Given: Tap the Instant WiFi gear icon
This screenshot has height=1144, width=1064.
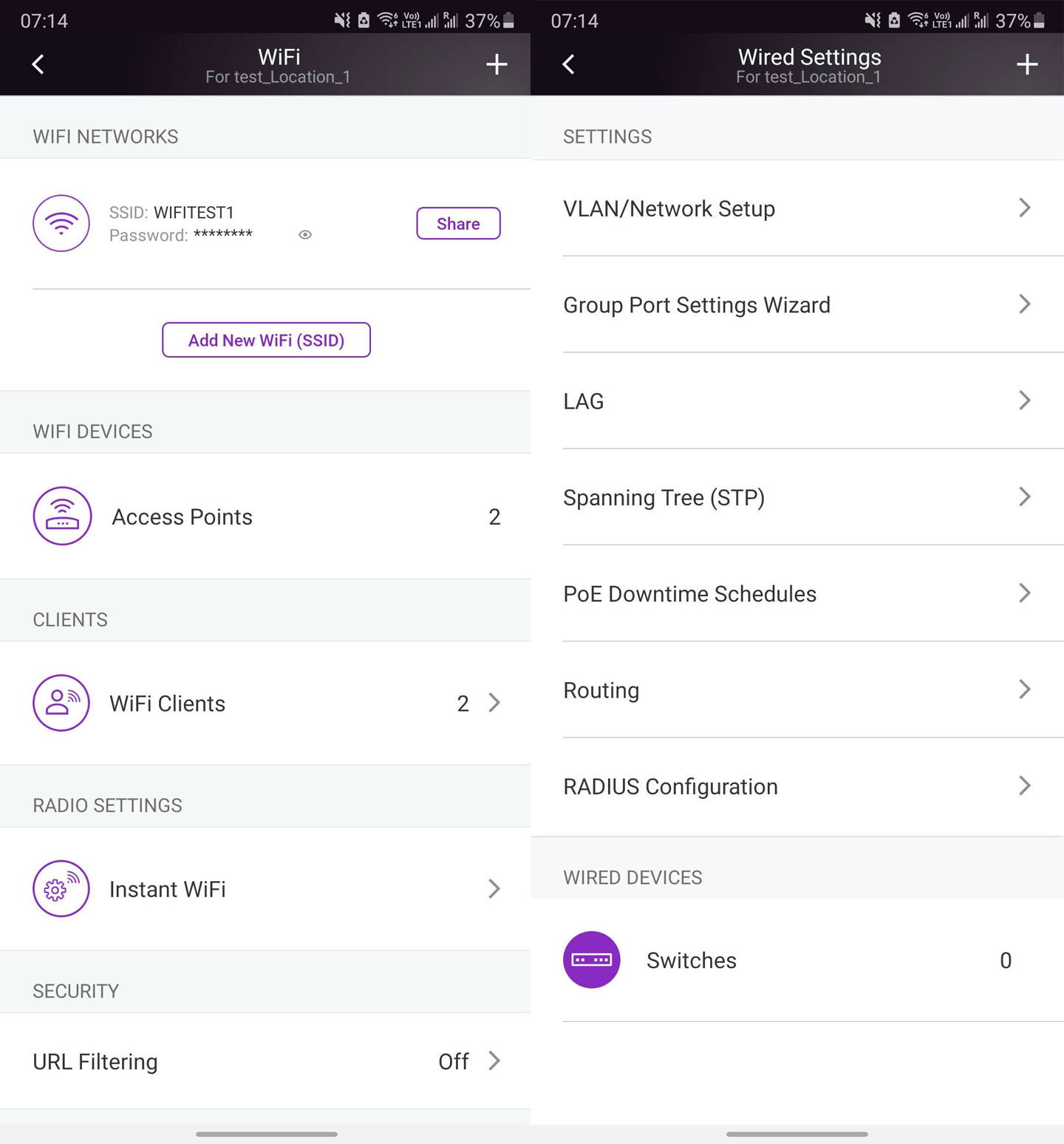Looking at the screenshot, I should click(x=61, y=888).
